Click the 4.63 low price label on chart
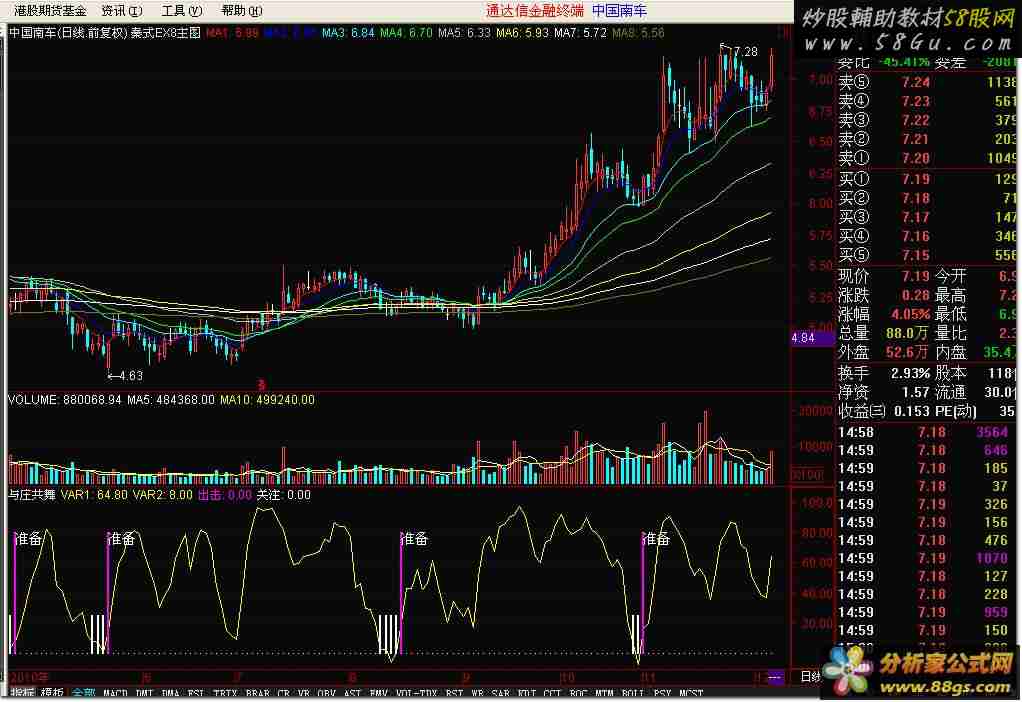 click(130, 375)
